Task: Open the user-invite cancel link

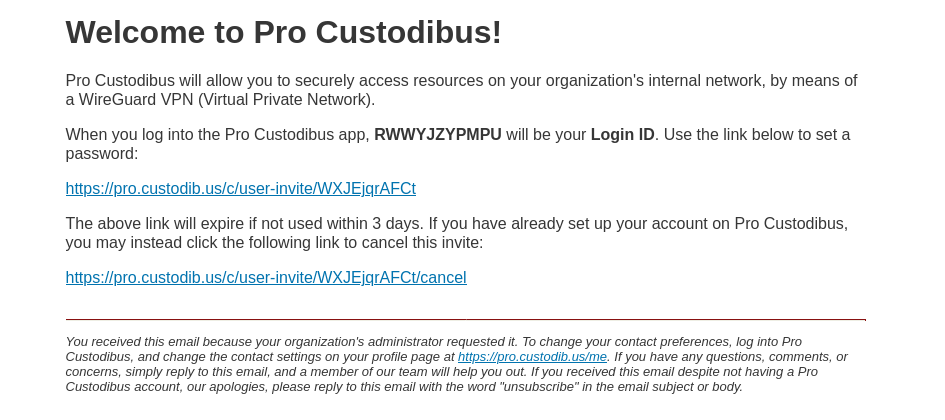Action: pyautogui.click(x=266, y=277)
